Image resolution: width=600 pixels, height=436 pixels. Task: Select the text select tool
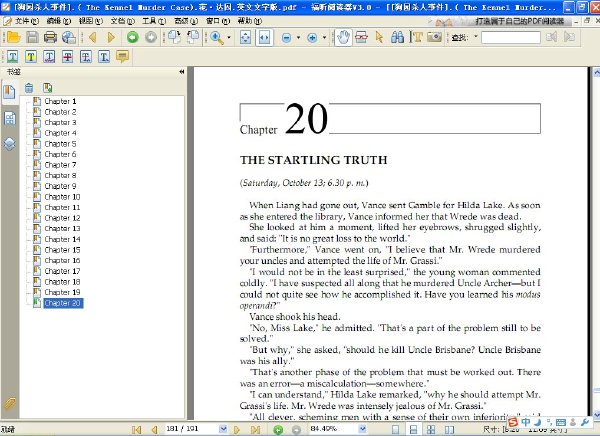pyautogui.click(x=416, y=38)
